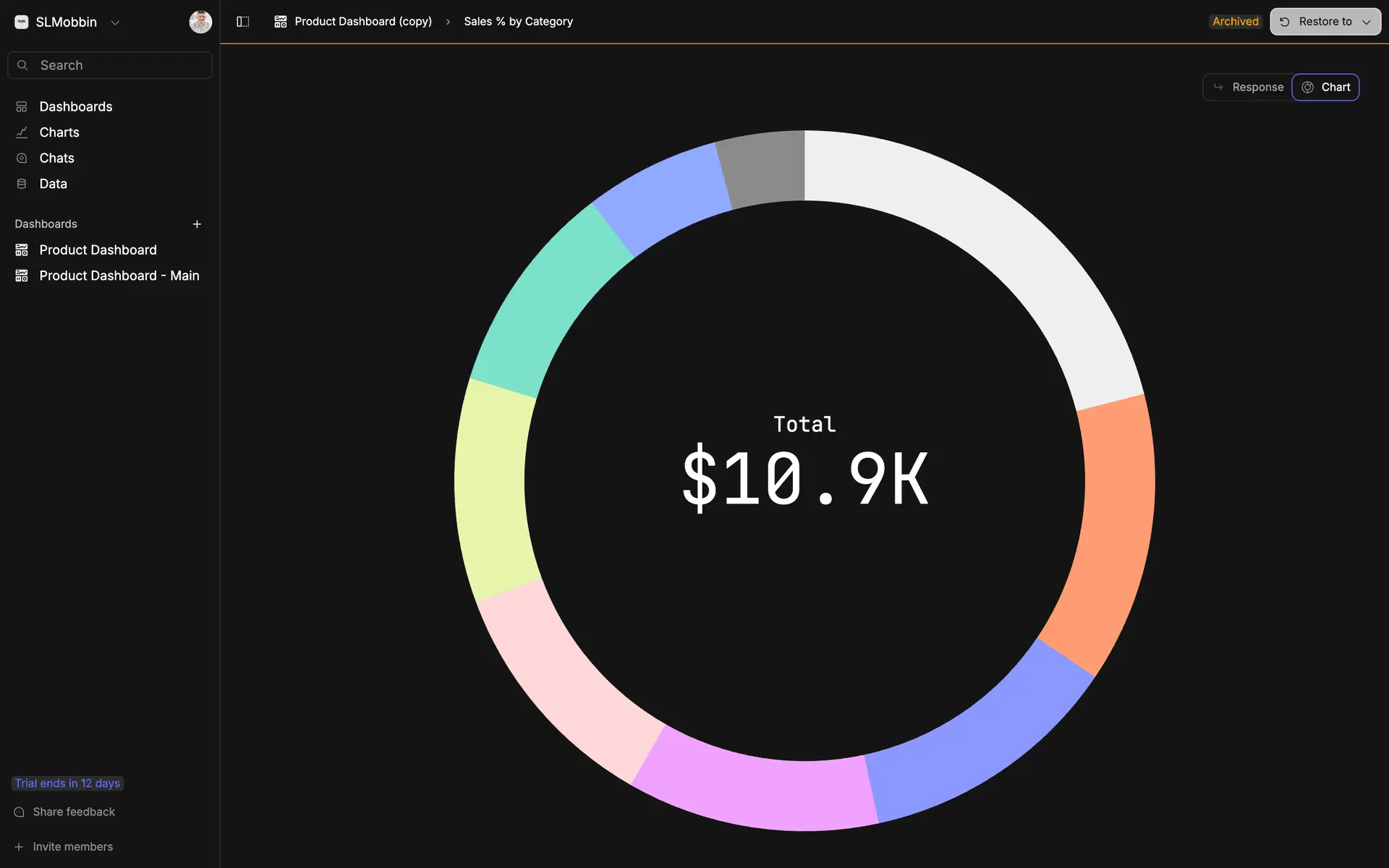Click the Trial ends in 12 days badge
1389x868 pixels.
point(67,783)
